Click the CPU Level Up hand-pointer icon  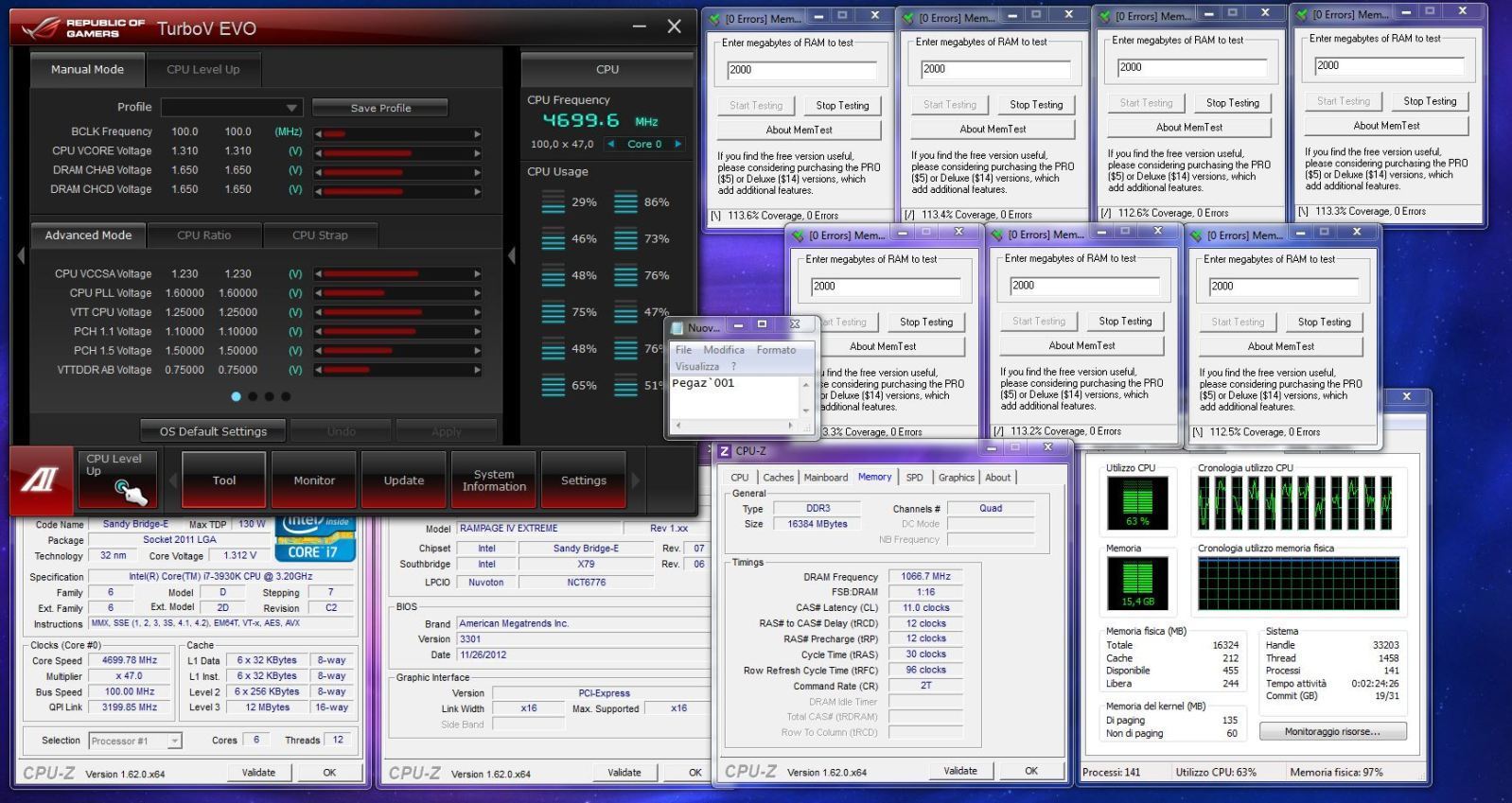pos(130,491)
